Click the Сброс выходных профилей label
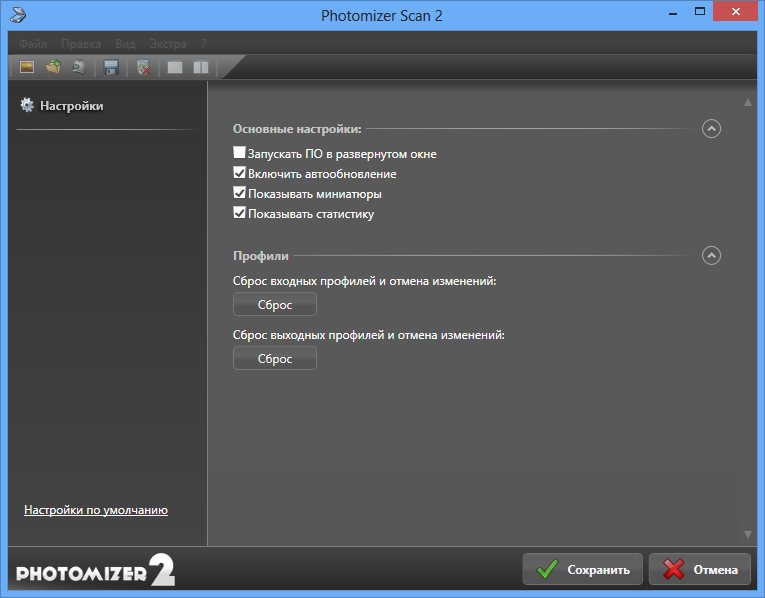The image size is (765, 598). click(x=369, y=335)
